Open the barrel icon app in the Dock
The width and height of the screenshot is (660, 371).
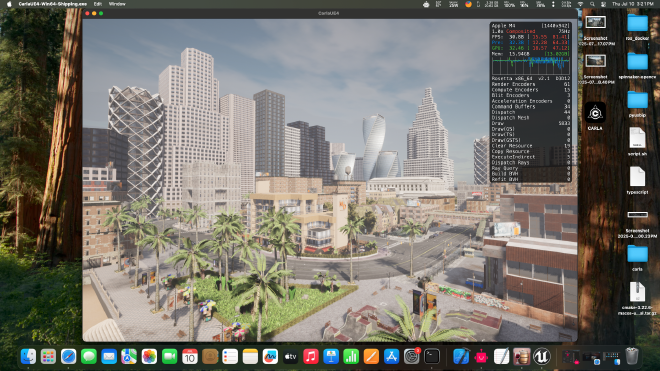(x=522, y=357)
